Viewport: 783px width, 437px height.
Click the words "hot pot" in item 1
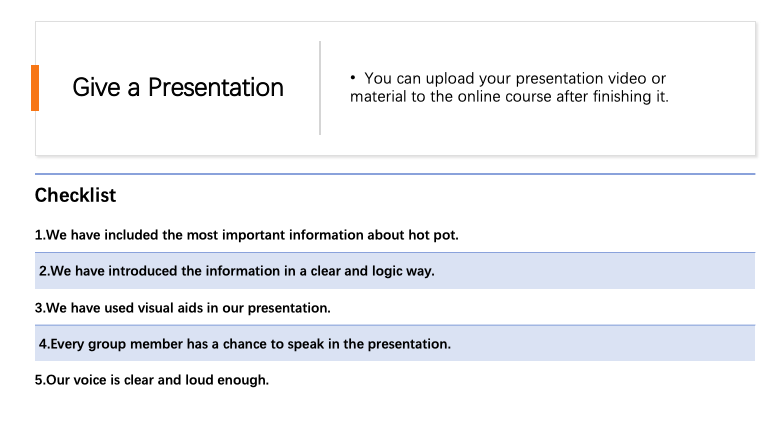coord(433,235)
